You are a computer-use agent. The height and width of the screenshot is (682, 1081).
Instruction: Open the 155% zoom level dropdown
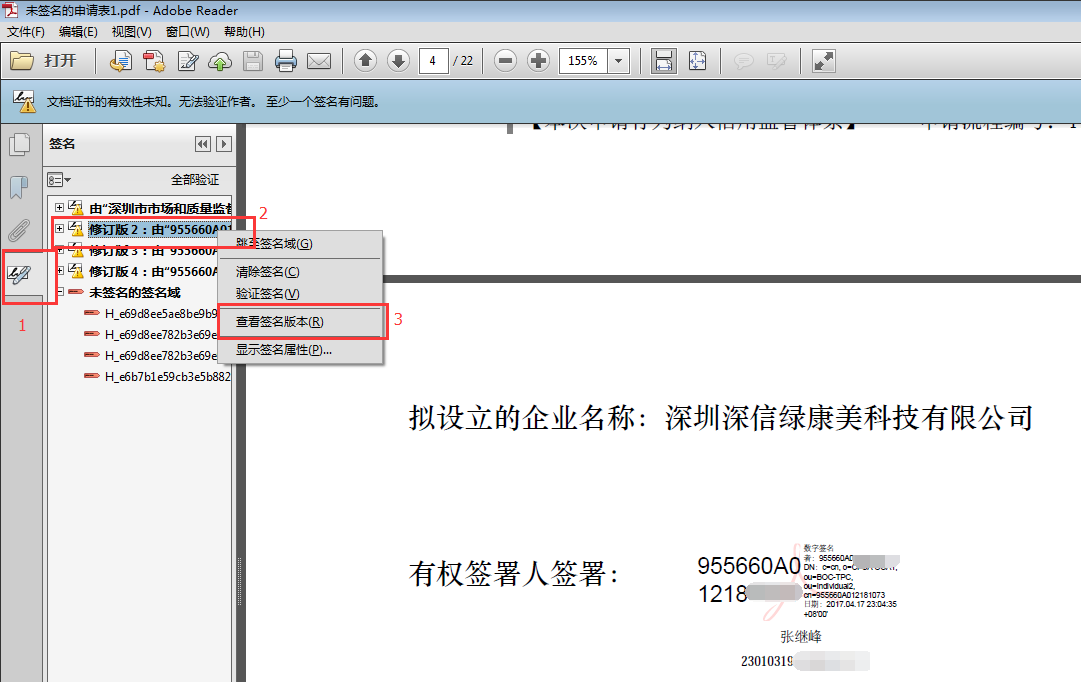[619, 61]
